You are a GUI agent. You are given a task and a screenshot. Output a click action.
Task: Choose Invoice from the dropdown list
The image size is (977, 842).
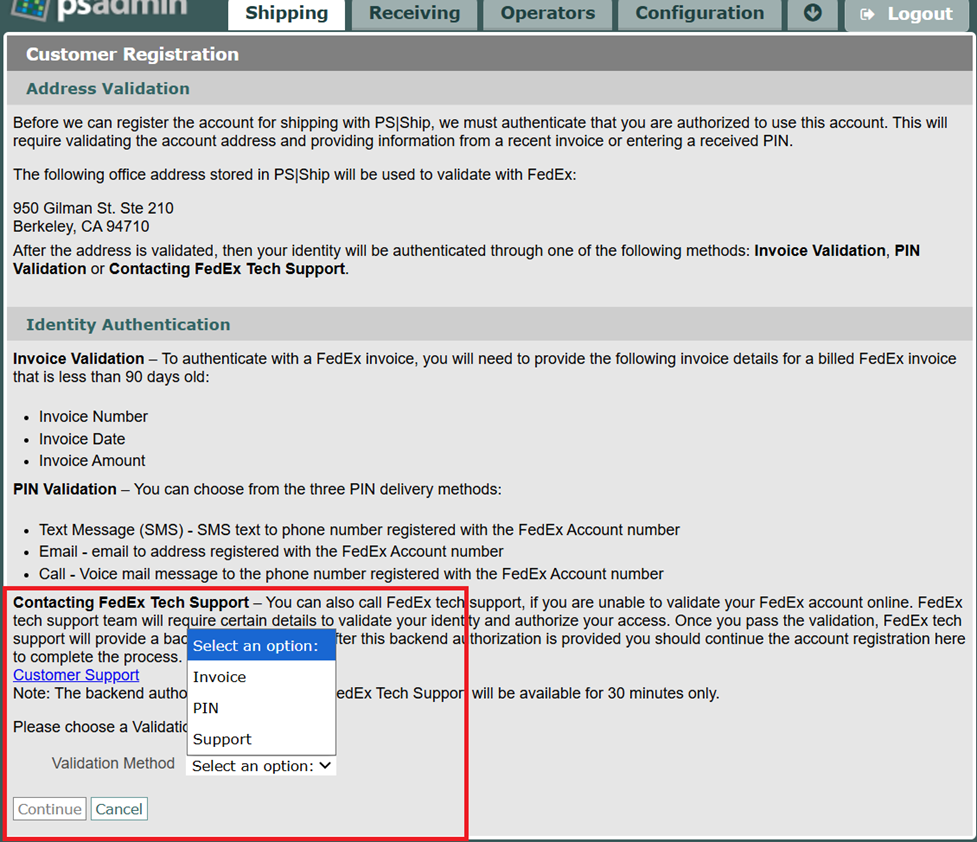point(262,677)
